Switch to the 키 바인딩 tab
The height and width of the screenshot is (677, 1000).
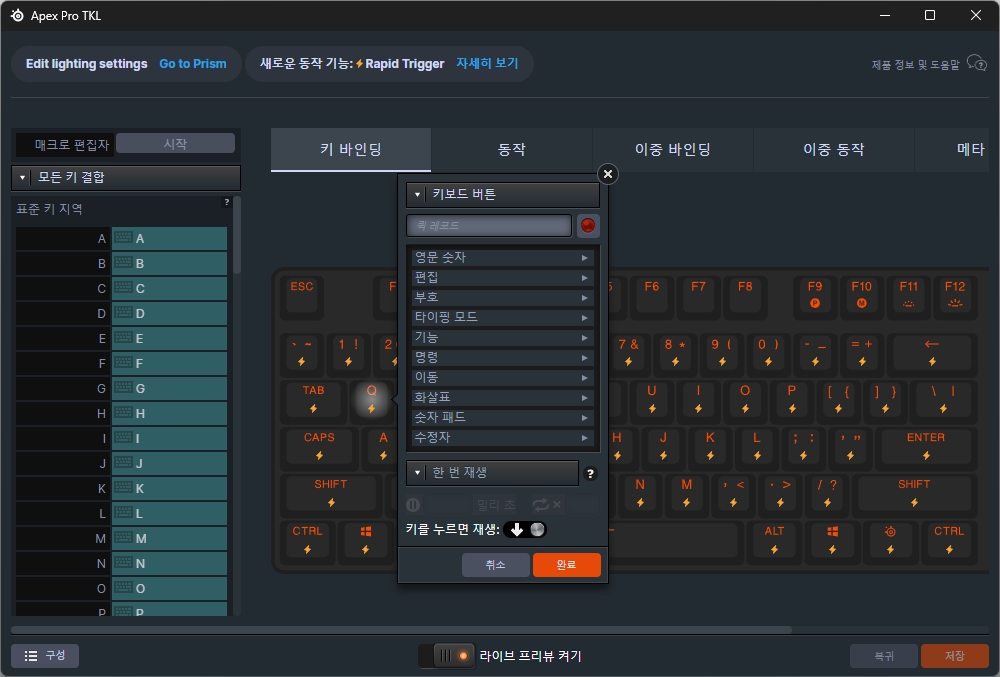click(351, 149)
